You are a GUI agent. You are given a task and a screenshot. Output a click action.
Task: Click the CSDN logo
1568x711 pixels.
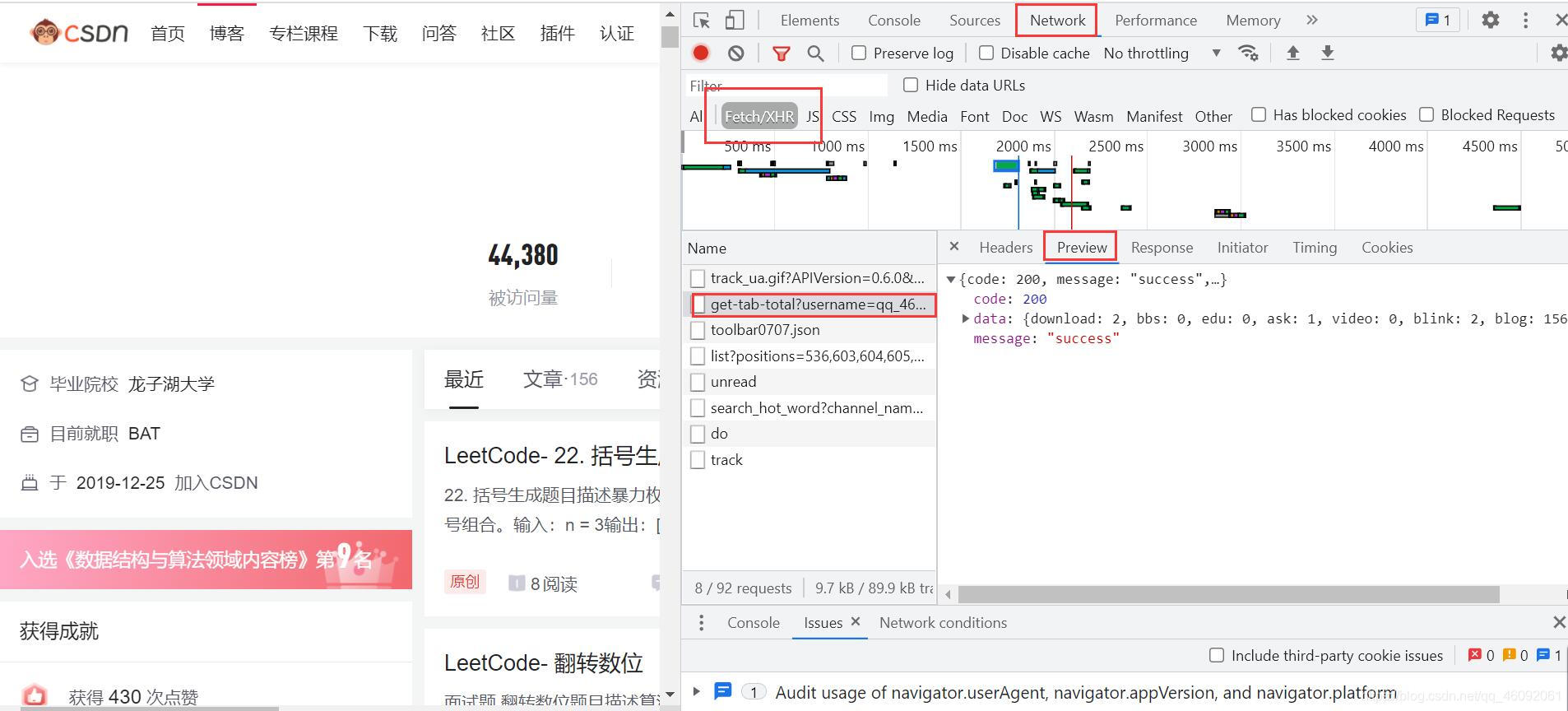80,32
